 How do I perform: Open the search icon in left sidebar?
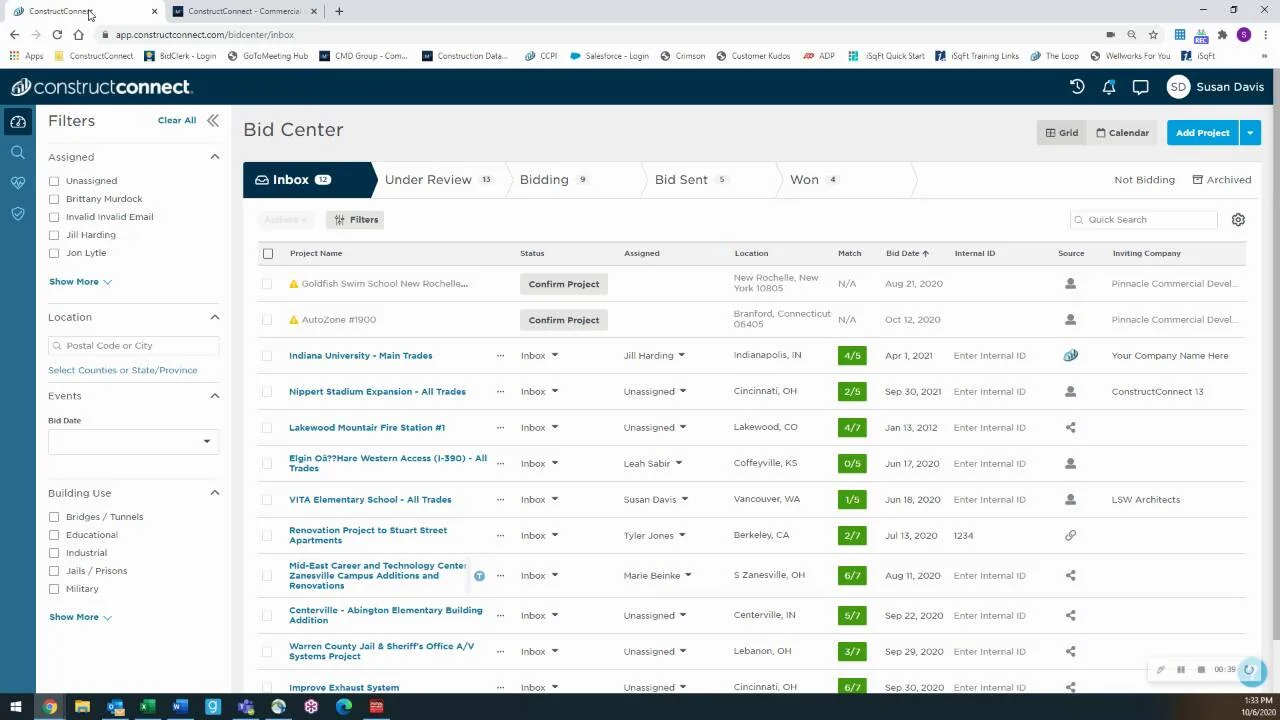pyautogui.click(x=18, y=152)
